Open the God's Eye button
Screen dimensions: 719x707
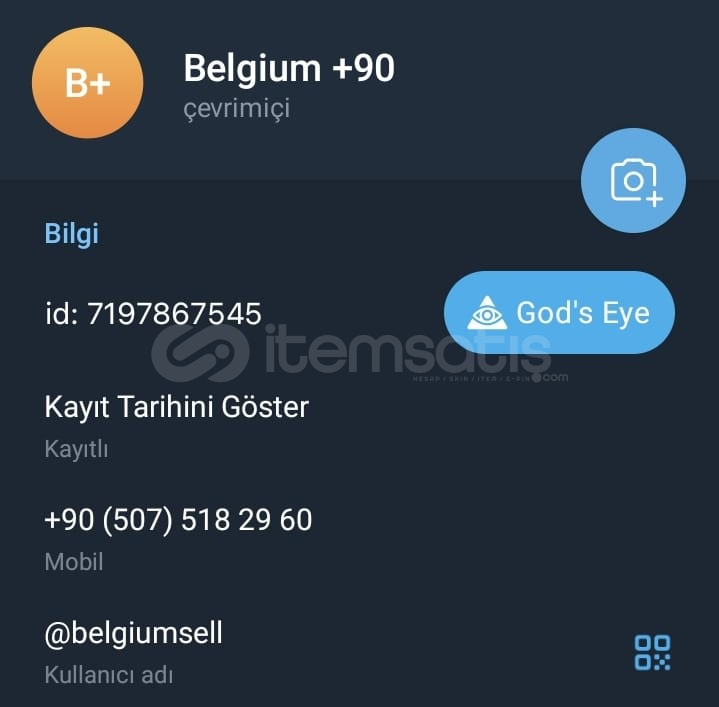click(559, 312)
